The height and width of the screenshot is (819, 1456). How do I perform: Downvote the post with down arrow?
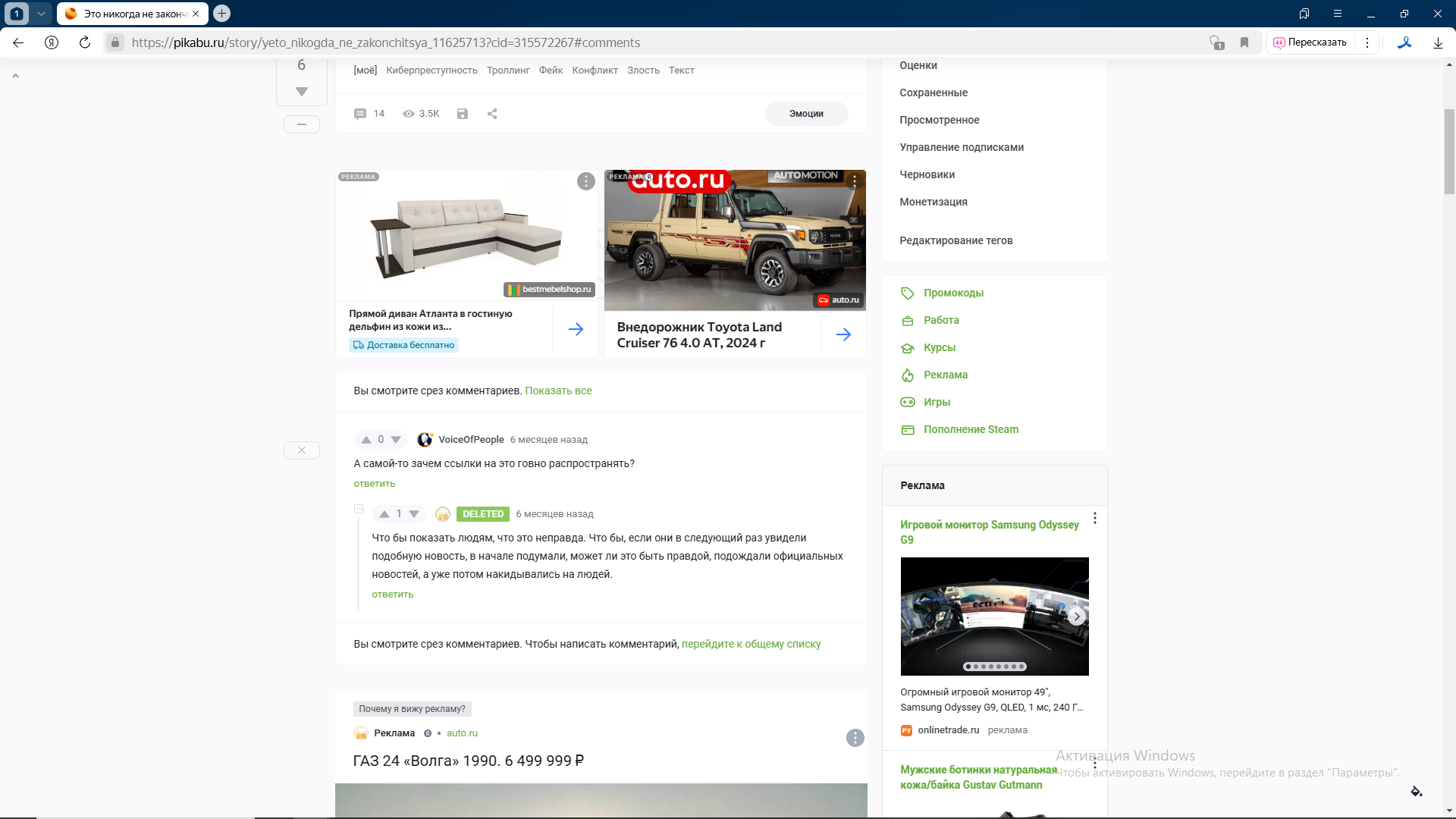click(302, 92)
